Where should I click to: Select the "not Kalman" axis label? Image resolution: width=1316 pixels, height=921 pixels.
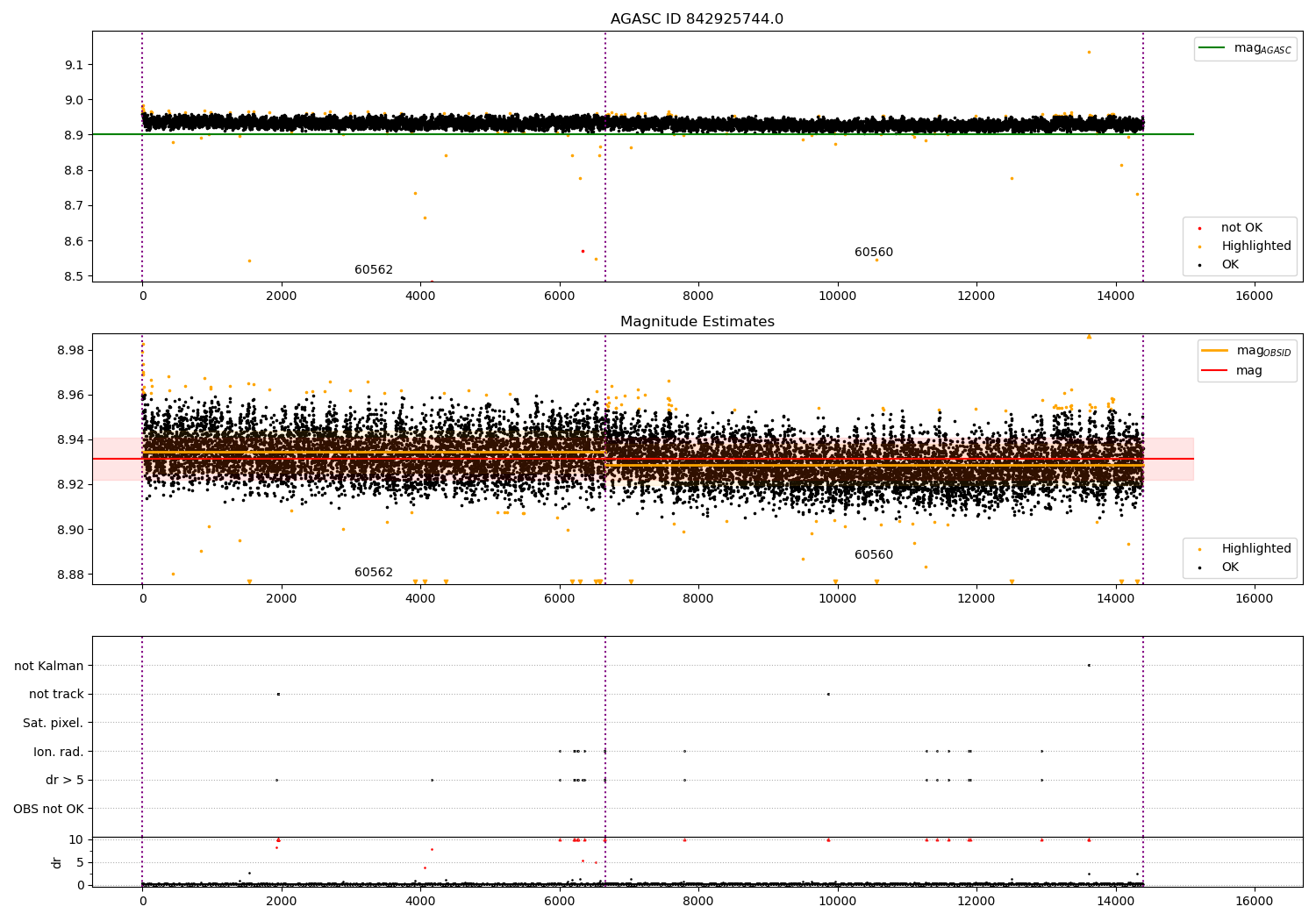click(x=49, y=666)
